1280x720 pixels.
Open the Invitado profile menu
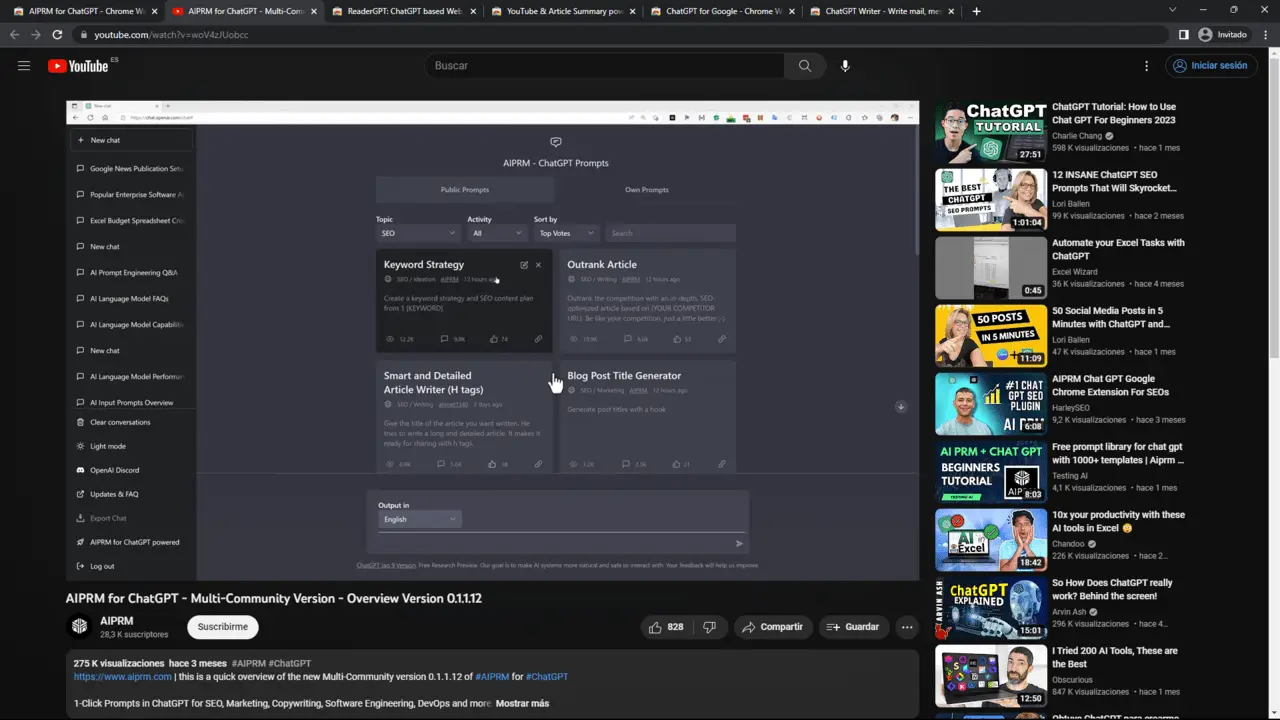coord(1223,34)
